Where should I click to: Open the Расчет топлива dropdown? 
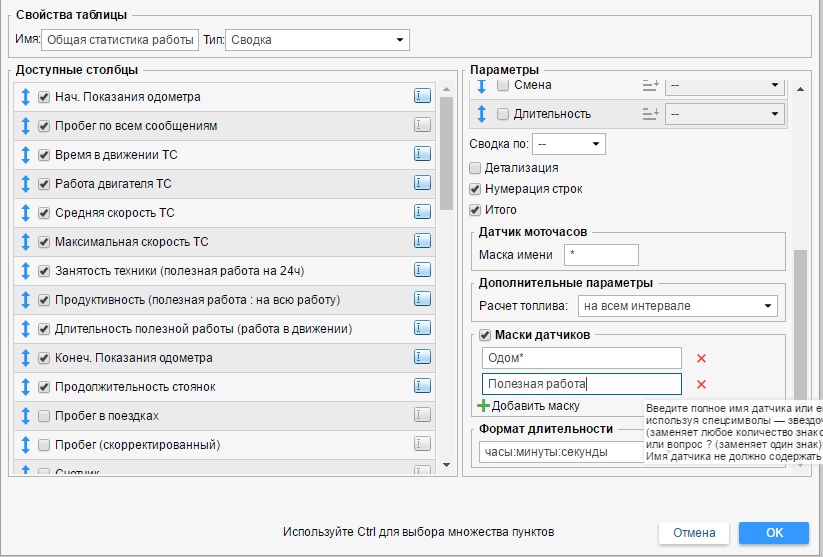coord(678,306)
